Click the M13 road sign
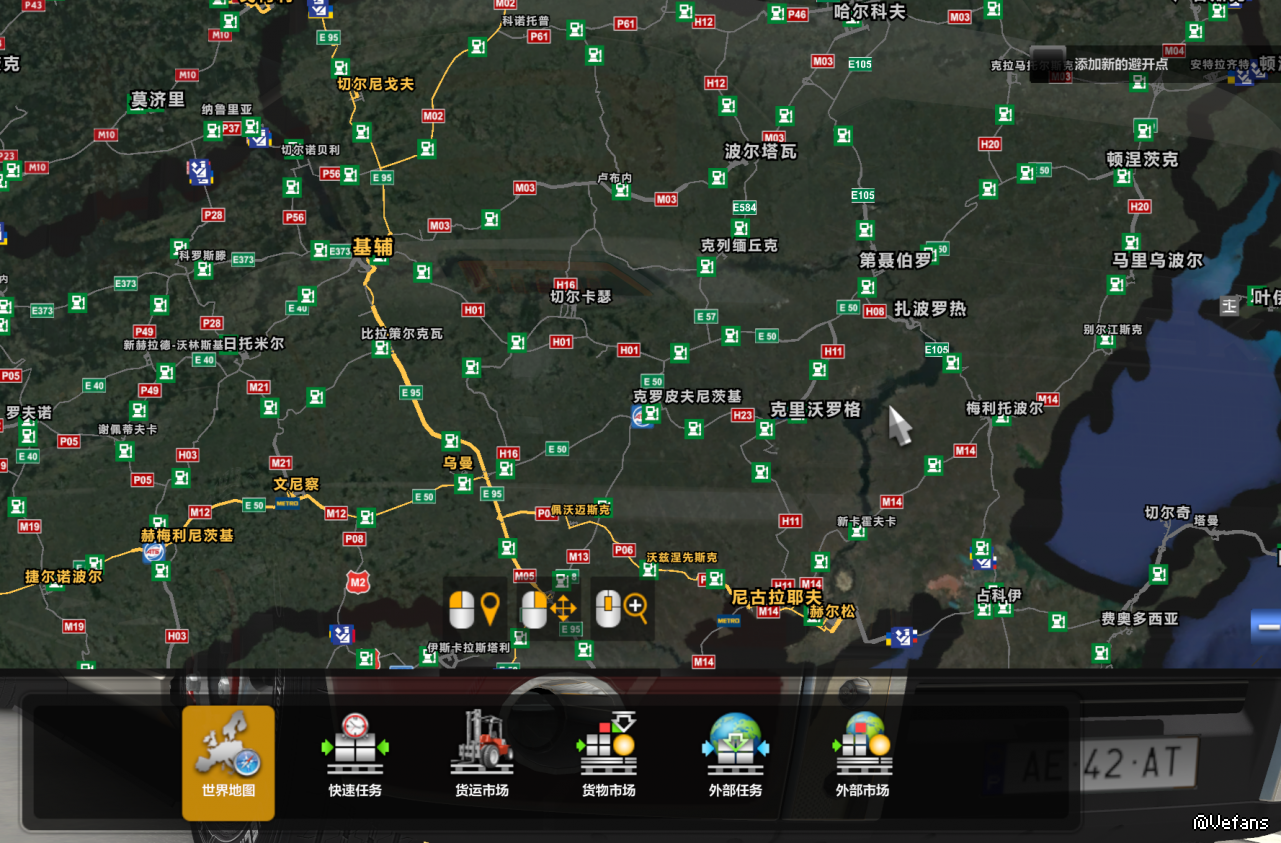 (578, 556)
